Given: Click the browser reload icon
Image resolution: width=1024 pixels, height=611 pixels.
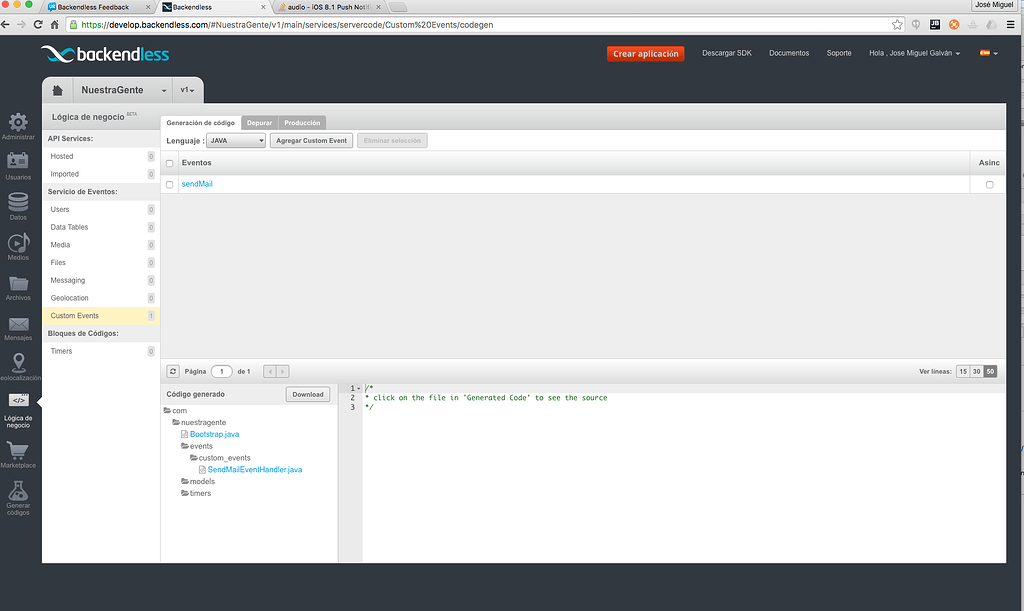Looking at the screenshot, I should [x=38, y=24].
